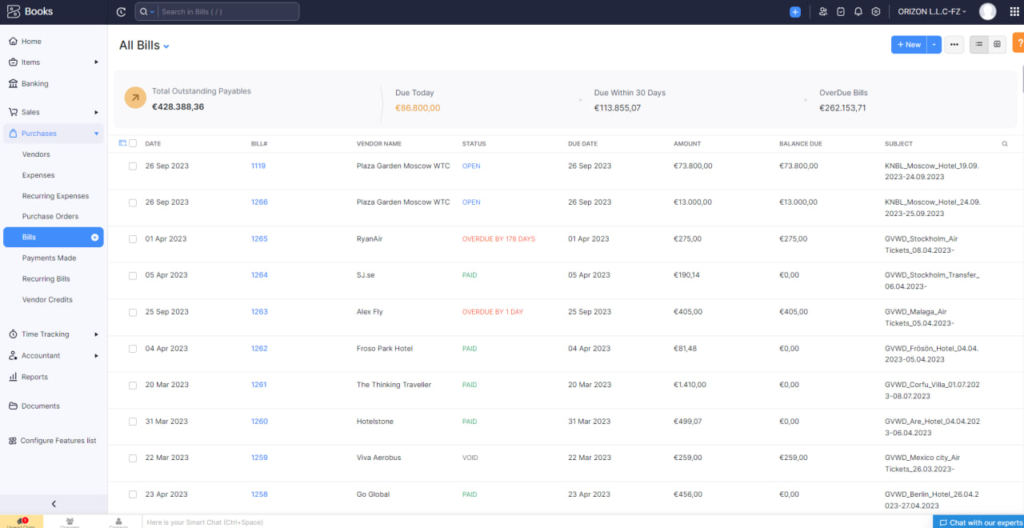Click the table search magnifier icon
The image size is (1024, 528).
coord(1005,144)
